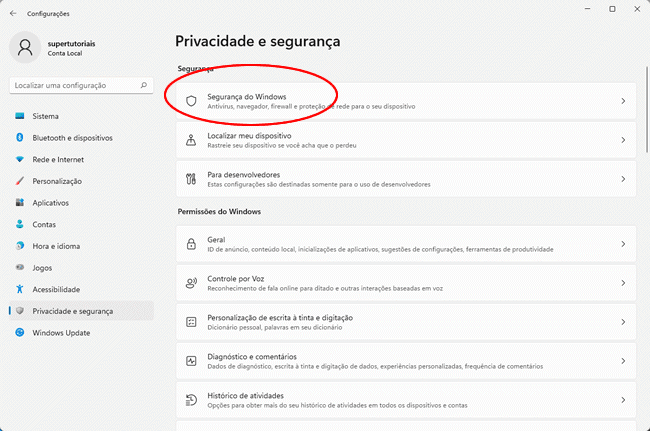The width and height of the screenshot is (650, 431).
Task: Click the back arrow in Configurações
Action: (13, 13)
